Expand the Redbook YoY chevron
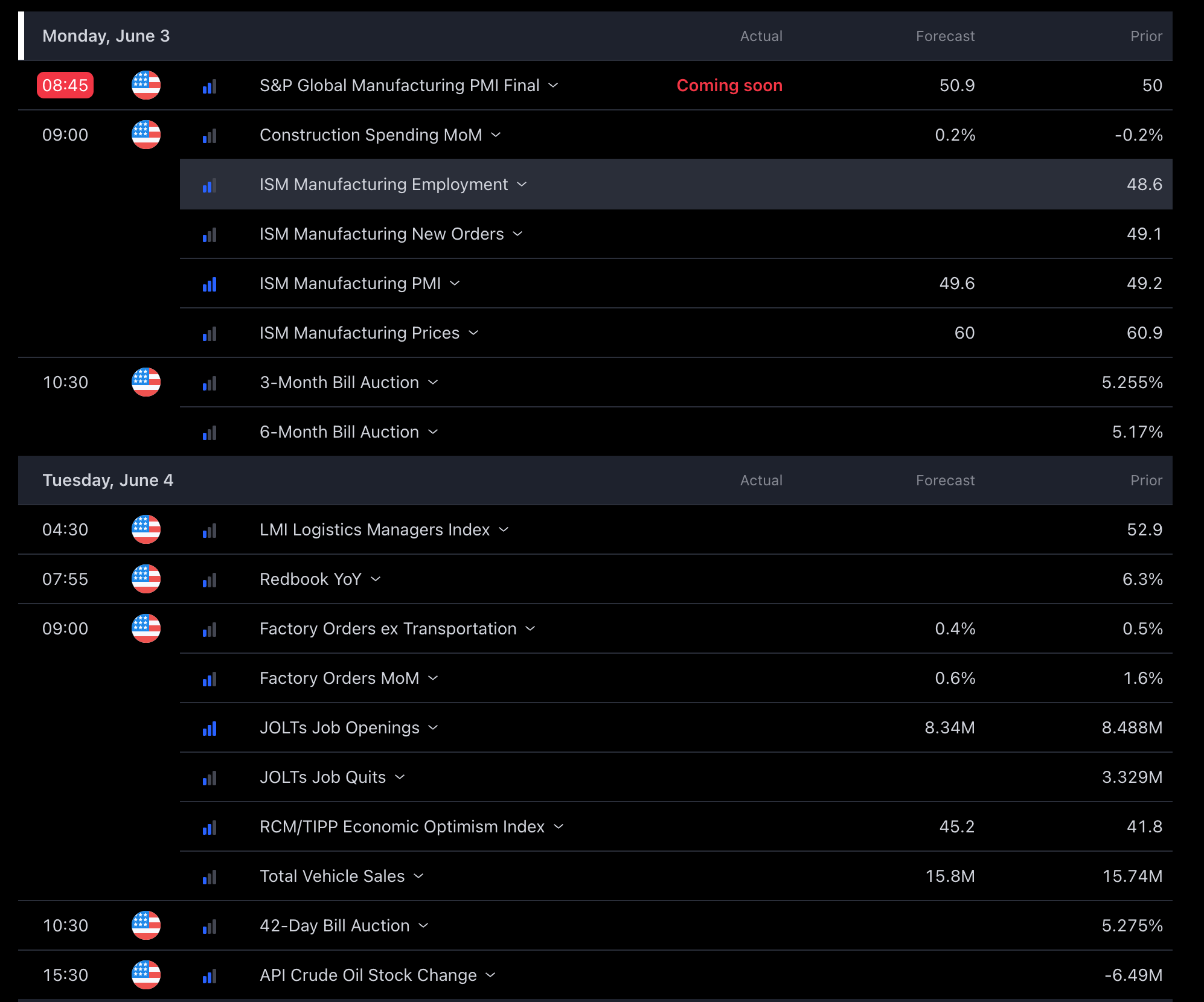 (x=376, y=579)
